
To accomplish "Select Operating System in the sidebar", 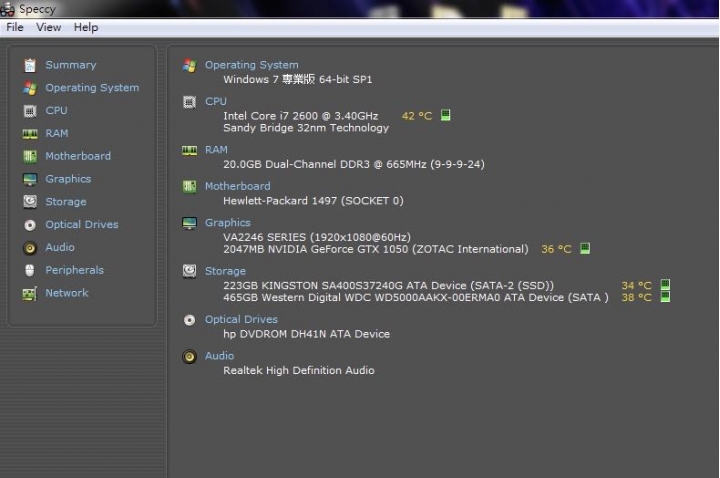I will [x=92, y=88].
